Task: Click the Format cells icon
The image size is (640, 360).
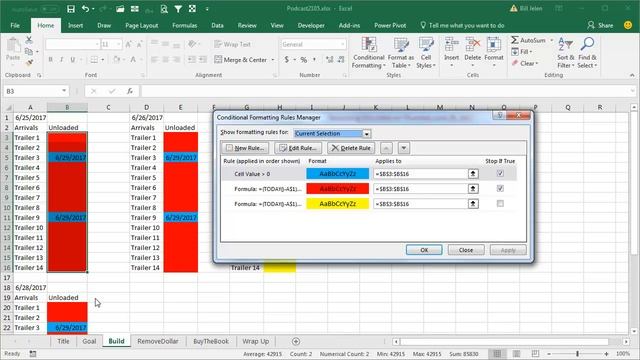Action: [x=493, y=44]
